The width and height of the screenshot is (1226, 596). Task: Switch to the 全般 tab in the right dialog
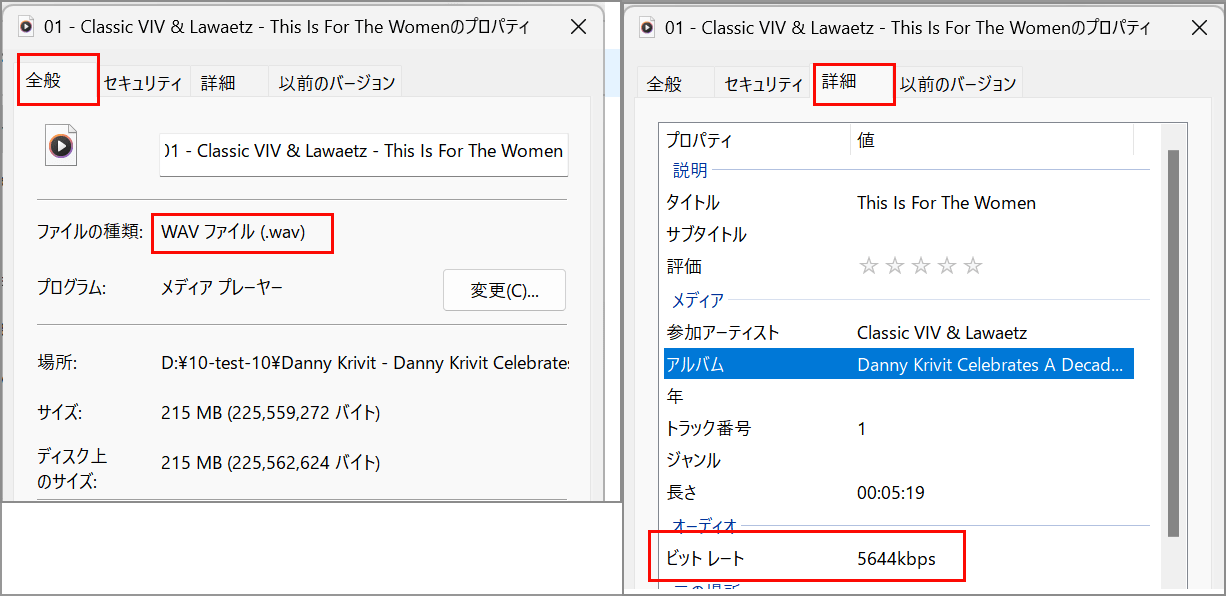click(x=664, y=84)
